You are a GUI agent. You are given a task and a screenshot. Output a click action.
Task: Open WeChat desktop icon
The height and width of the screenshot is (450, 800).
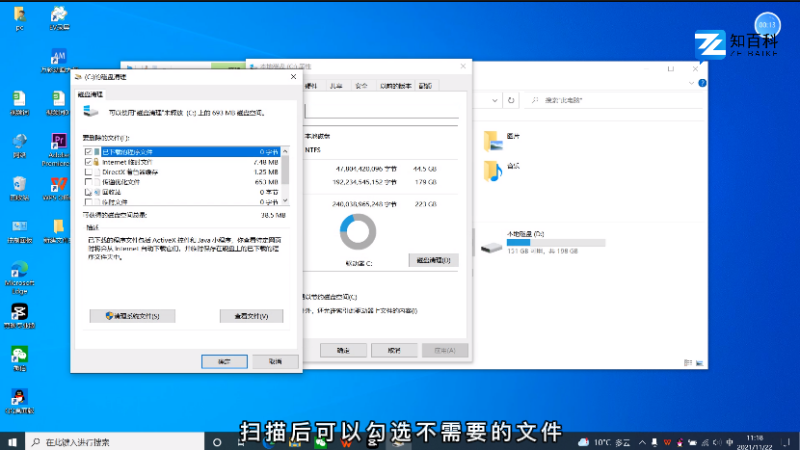(19, 355)
